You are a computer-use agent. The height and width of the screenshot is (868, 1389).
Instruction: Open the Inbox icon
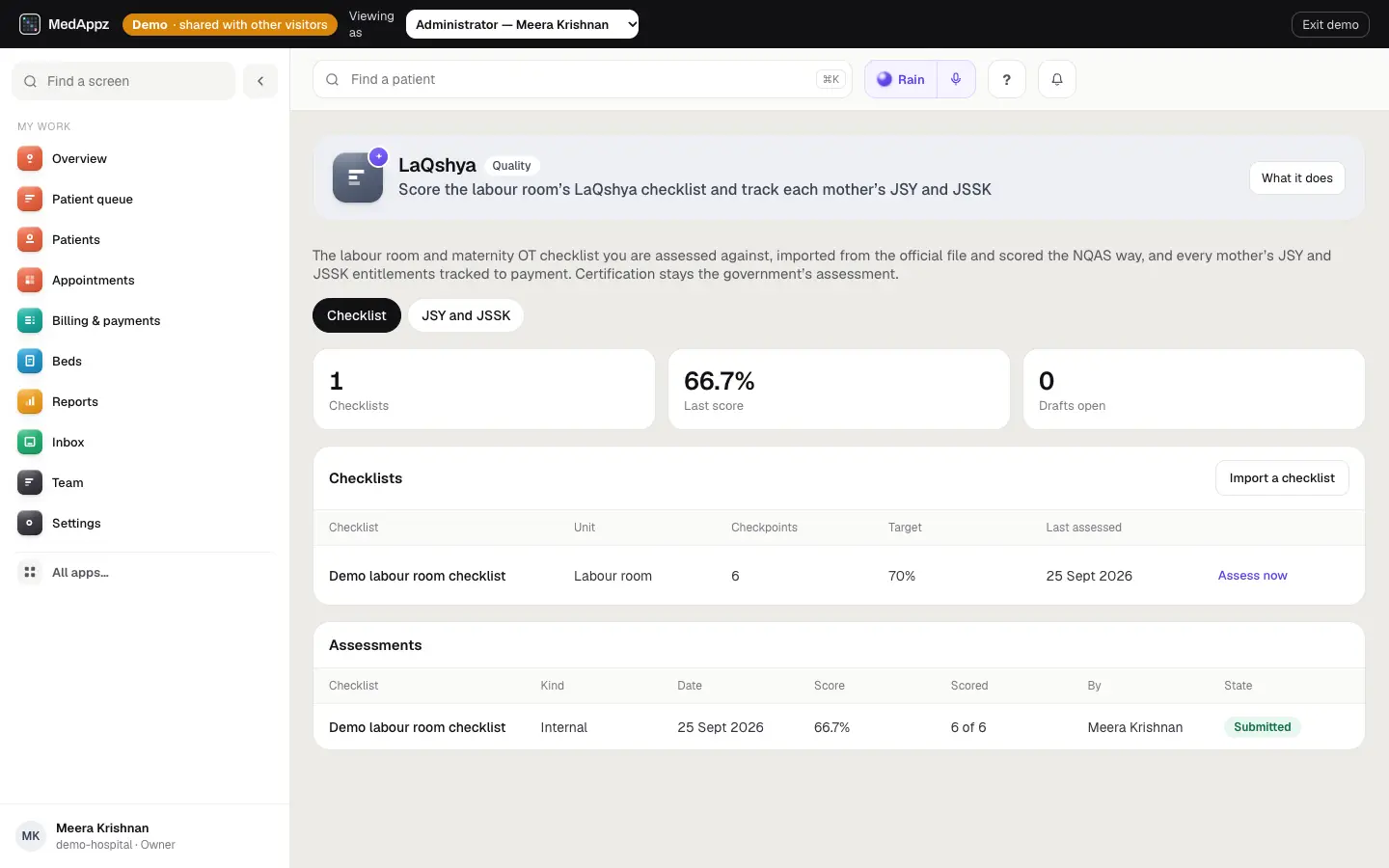(30, 443)
